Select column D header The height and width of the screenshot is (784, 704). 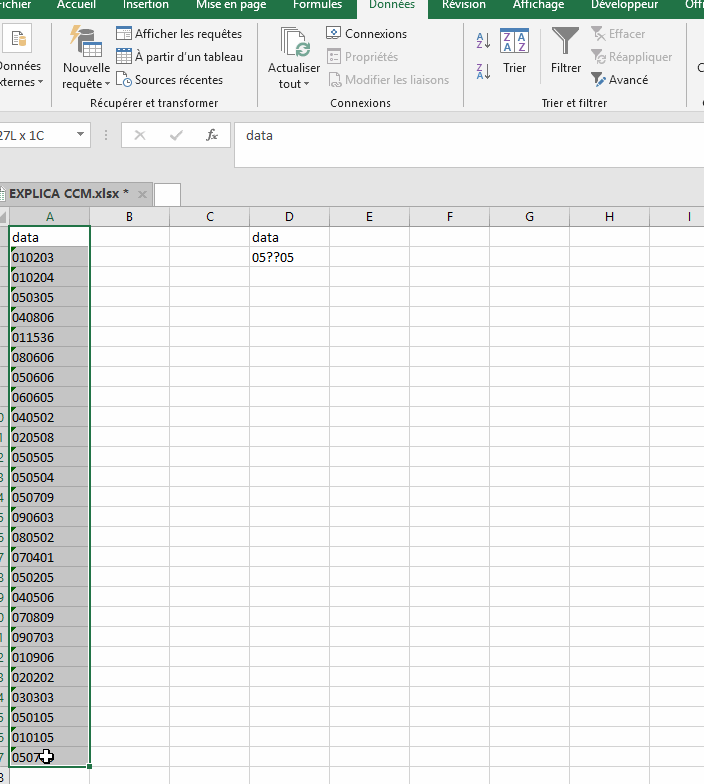click(x=290, y=216)
